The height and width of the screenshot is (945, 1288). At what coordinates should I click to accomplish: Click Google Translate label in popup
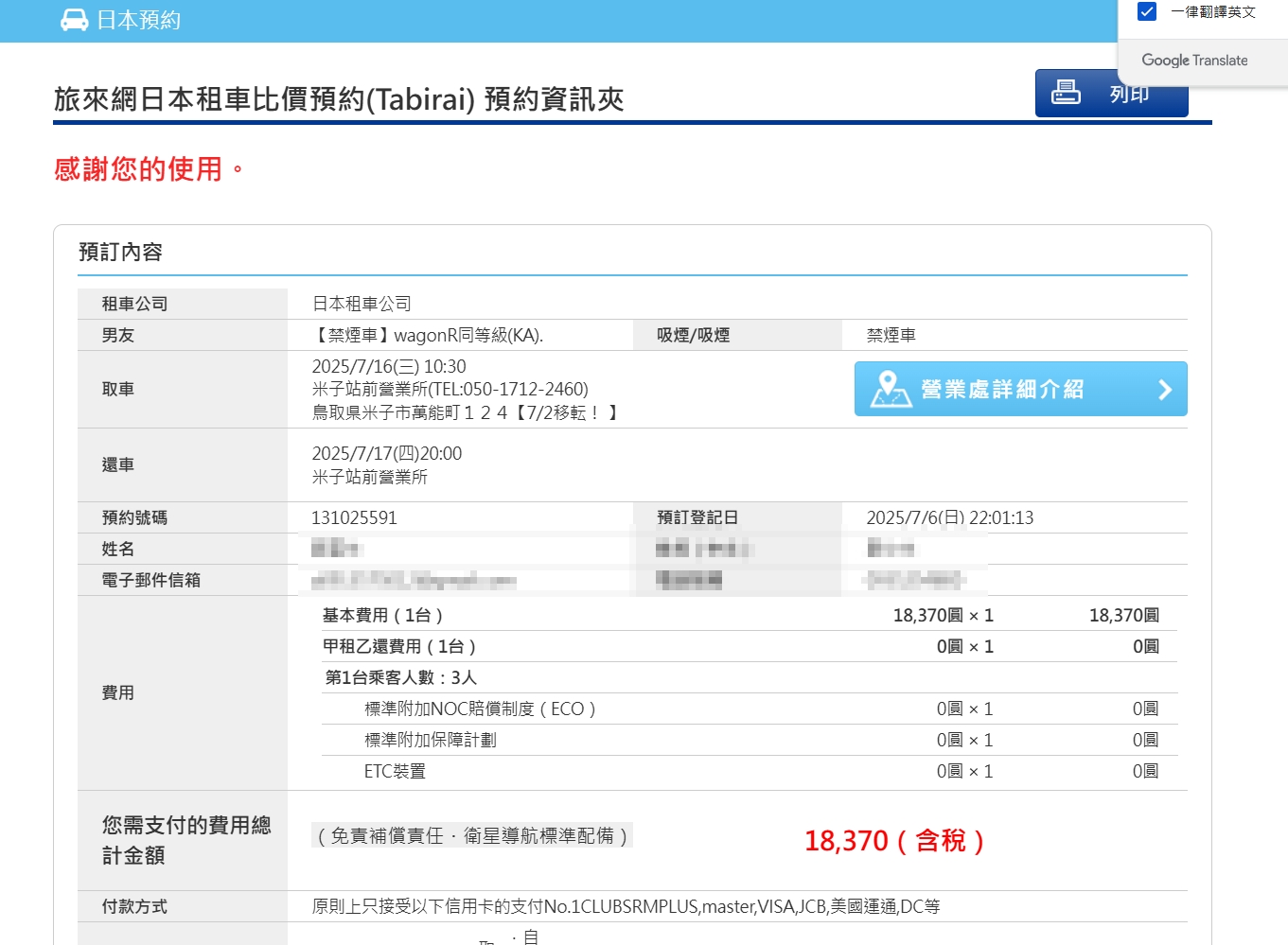coord(1194,60)
